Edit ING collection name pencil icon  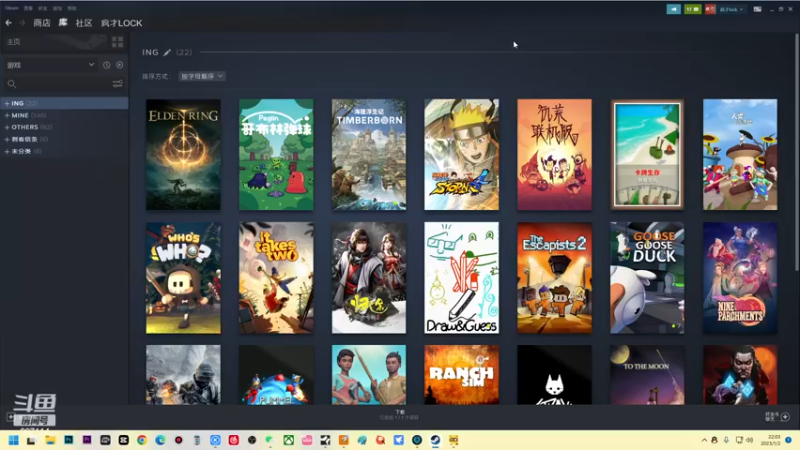pyautogui.click(x=167, y=52)
